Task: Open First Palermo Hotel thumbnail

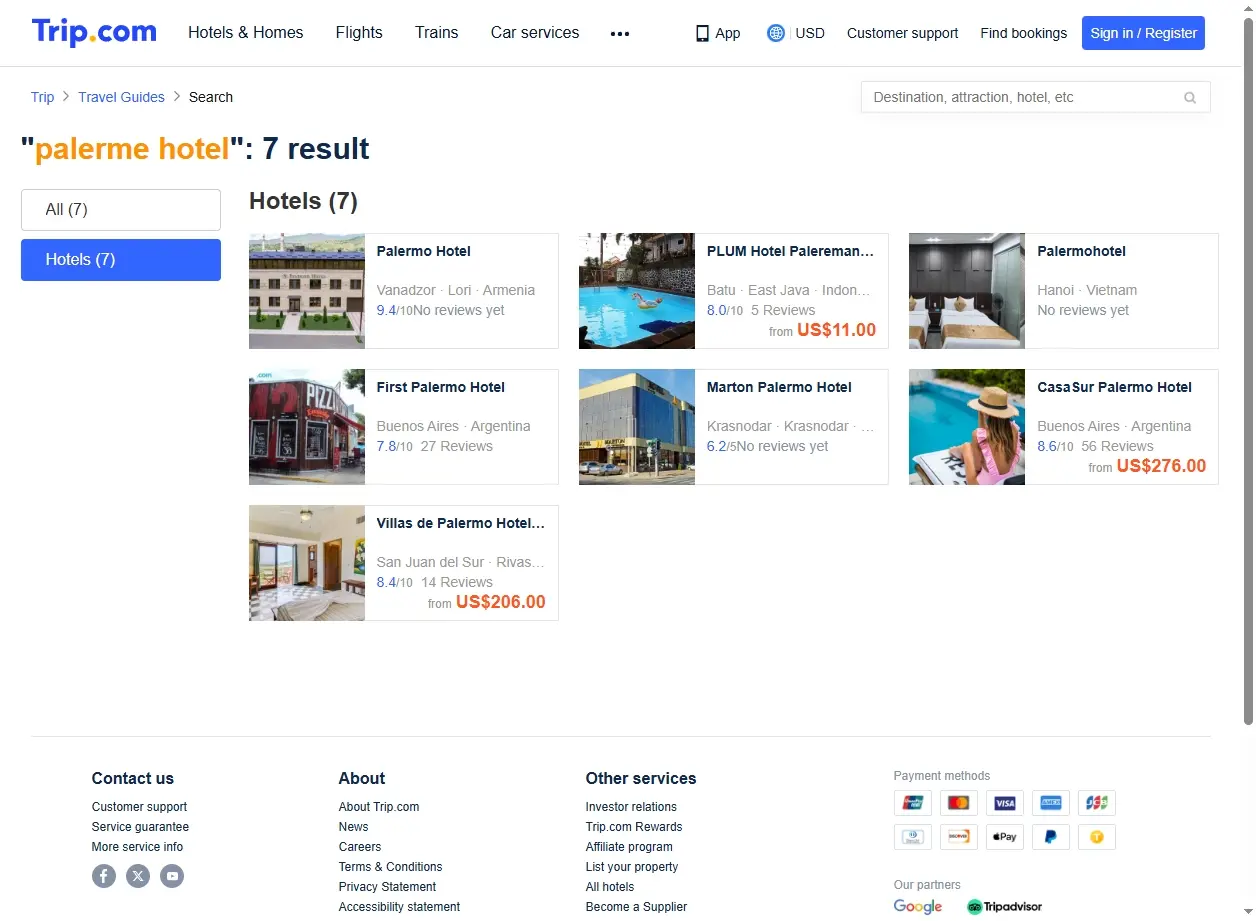Action: tap(307, 427)
